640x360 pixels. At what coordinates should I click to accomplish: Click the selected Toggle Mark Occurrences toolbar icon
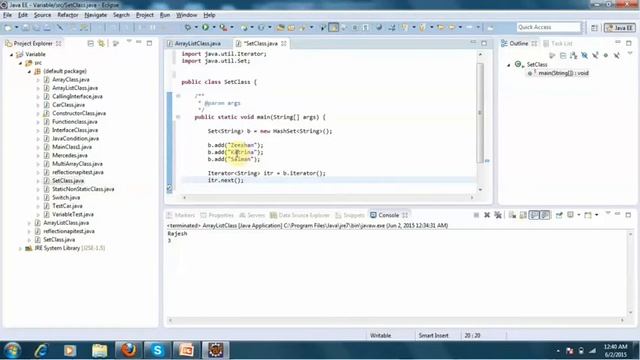[x=334, y=27]
